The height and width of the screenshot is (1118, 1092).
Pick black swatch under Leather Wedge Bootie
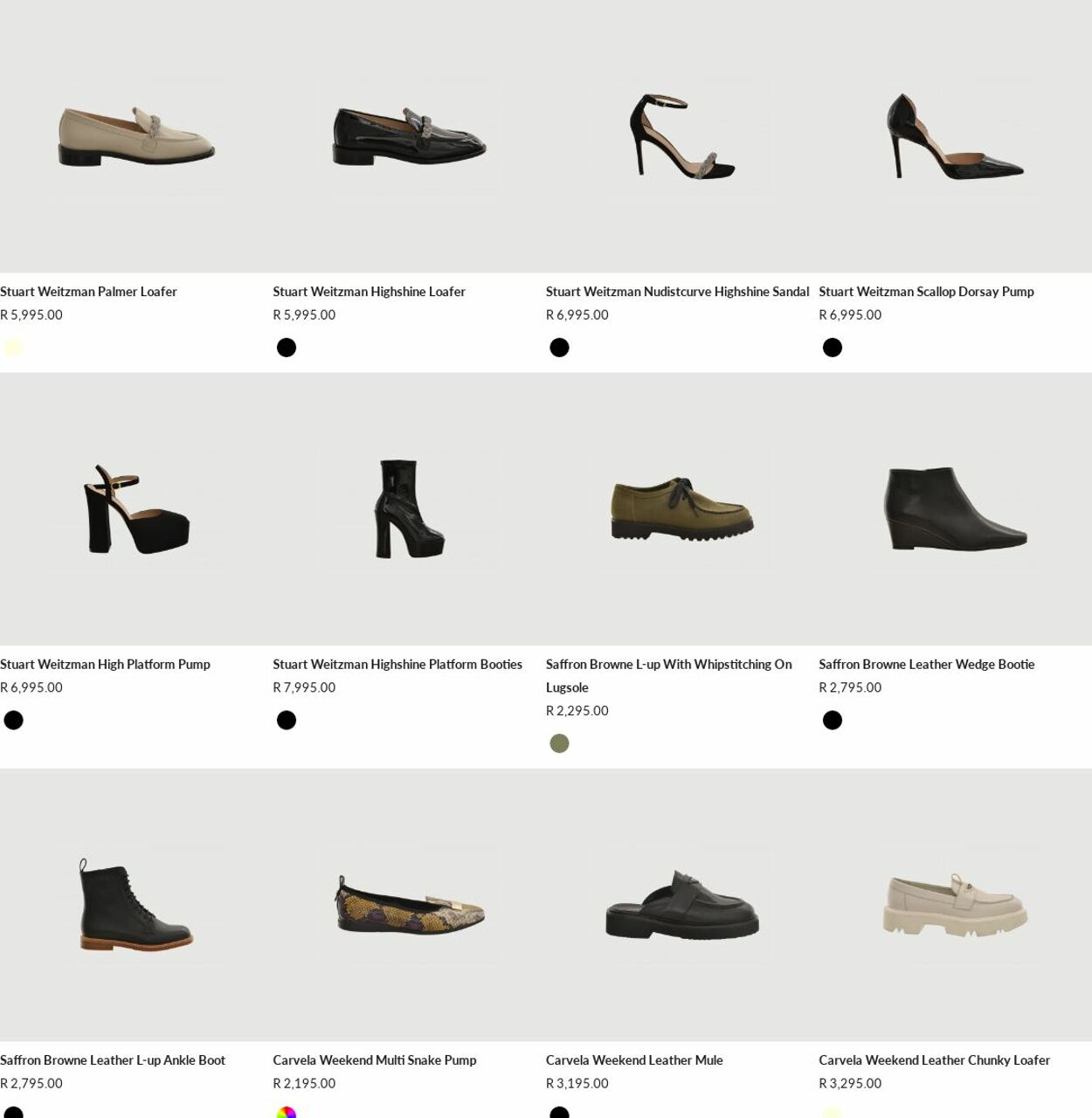pos(833,721)
